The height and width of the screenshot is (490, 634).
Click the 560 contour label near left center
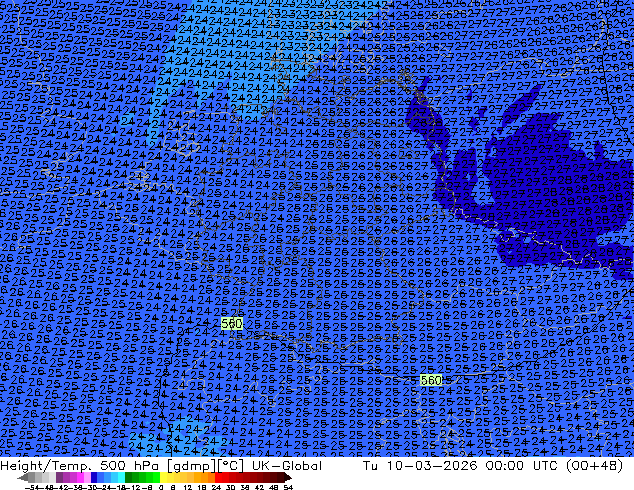(232, 323)
